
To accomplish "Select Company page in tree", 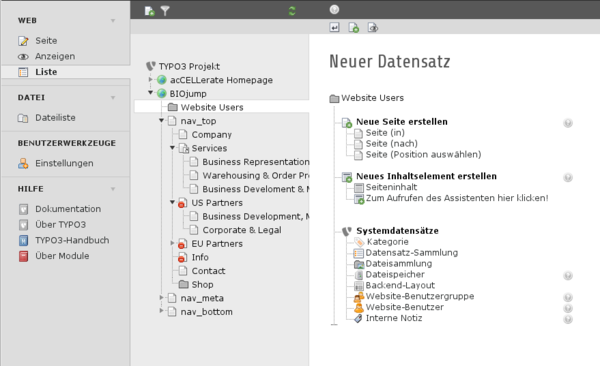I will point(212,135).
